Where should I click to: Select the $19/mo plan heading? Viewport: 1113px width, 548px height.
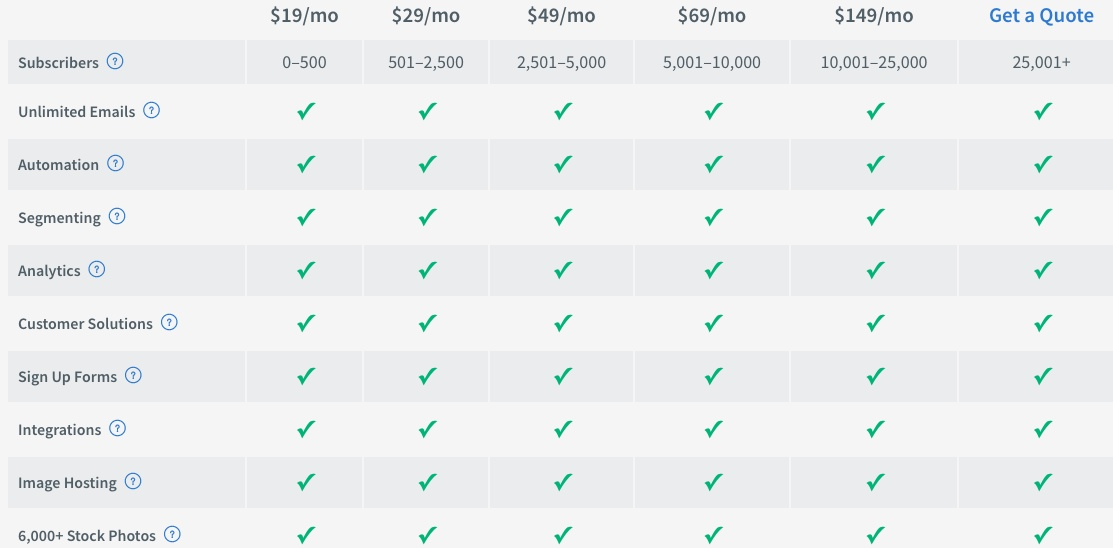coord(305,16)
